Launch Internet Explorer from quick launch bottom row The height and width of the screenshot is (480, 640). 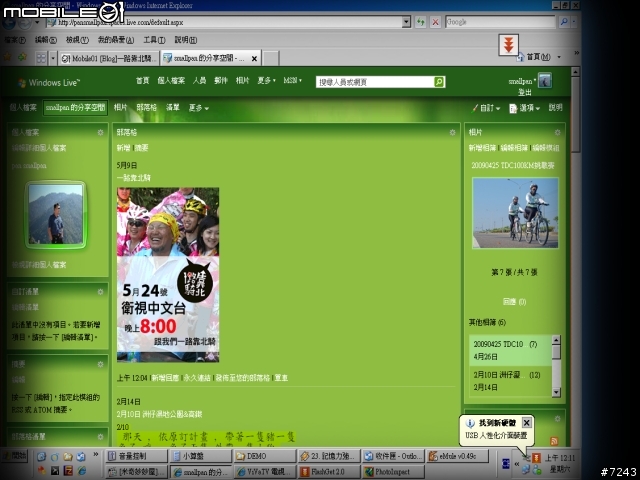click(82, 471)
